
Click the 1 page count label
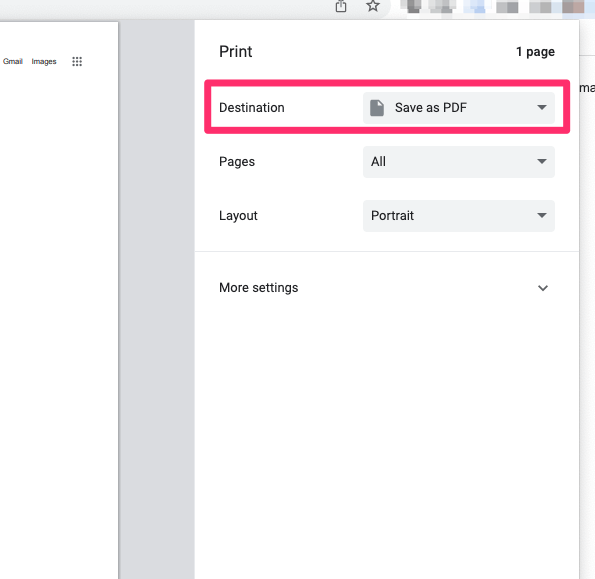point(535,52)
